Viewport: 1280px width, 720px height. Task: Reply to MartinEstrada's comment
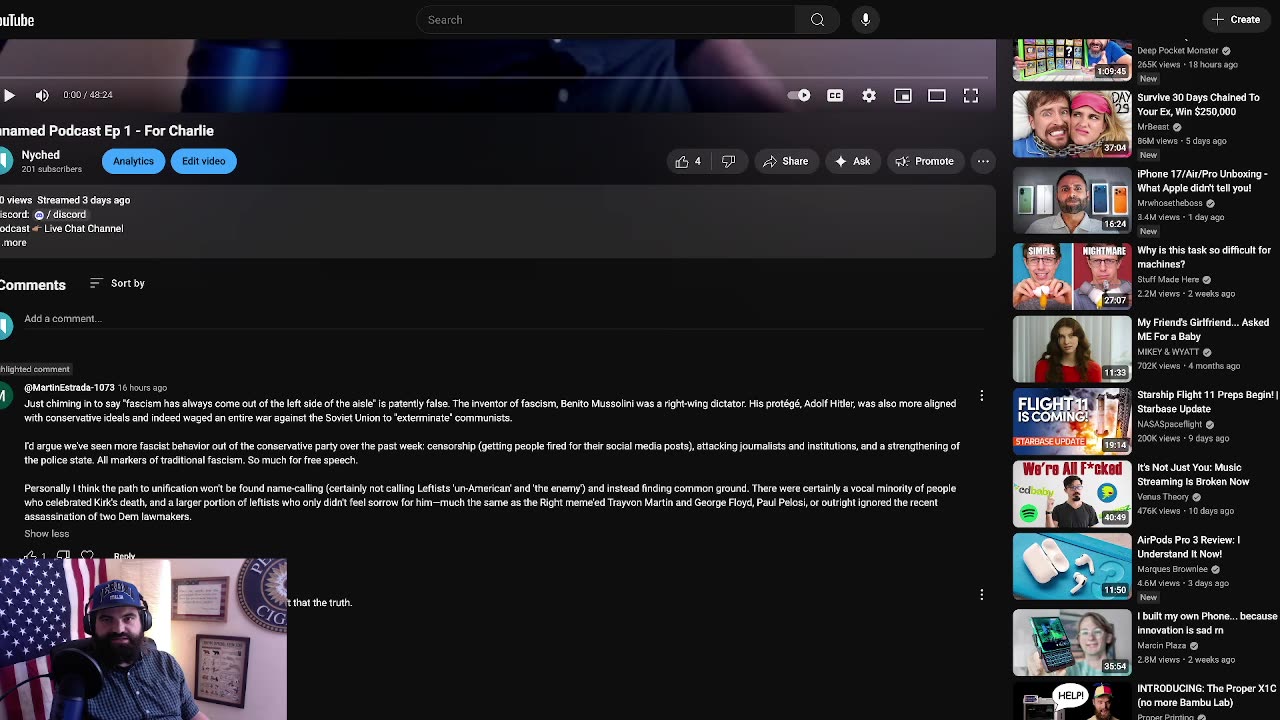124,556
